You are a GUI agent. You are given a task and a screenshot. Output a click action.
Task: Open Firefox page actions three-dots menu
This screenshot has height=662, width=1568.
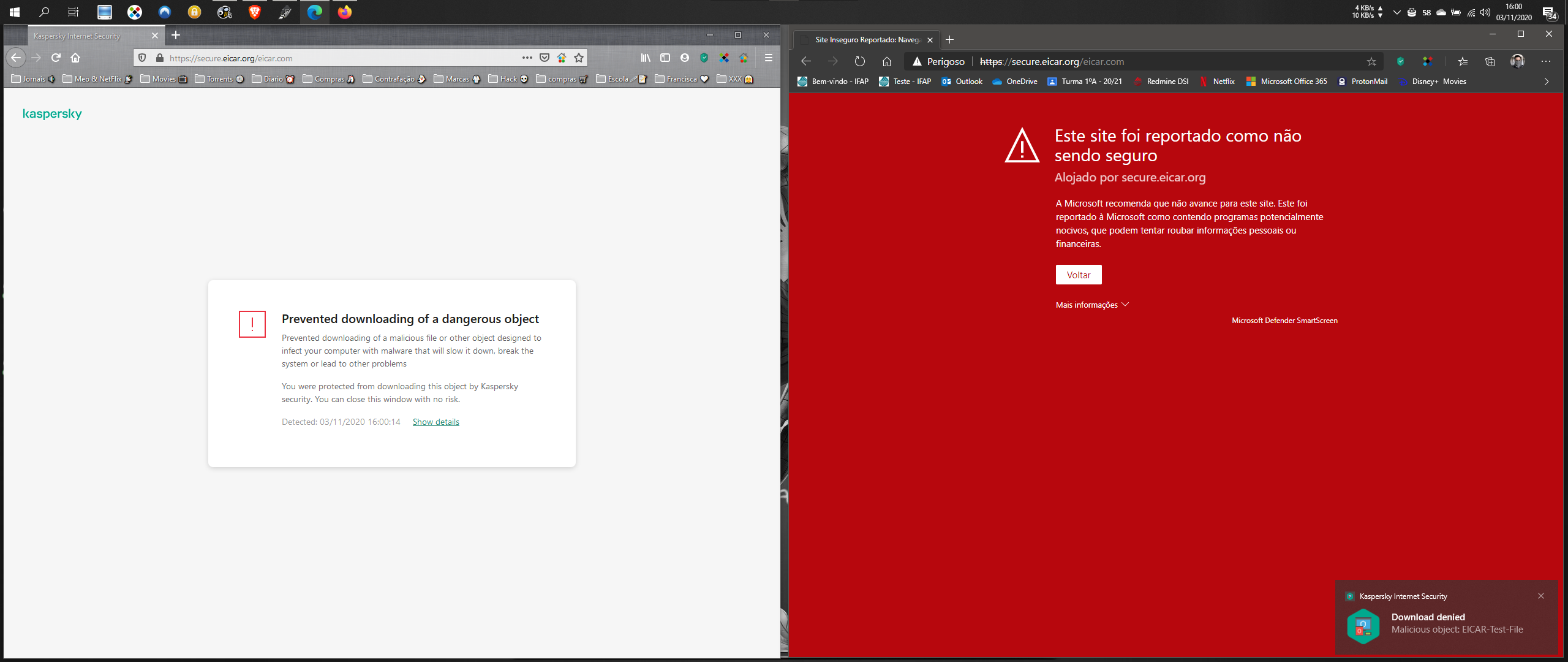point(527,58)
